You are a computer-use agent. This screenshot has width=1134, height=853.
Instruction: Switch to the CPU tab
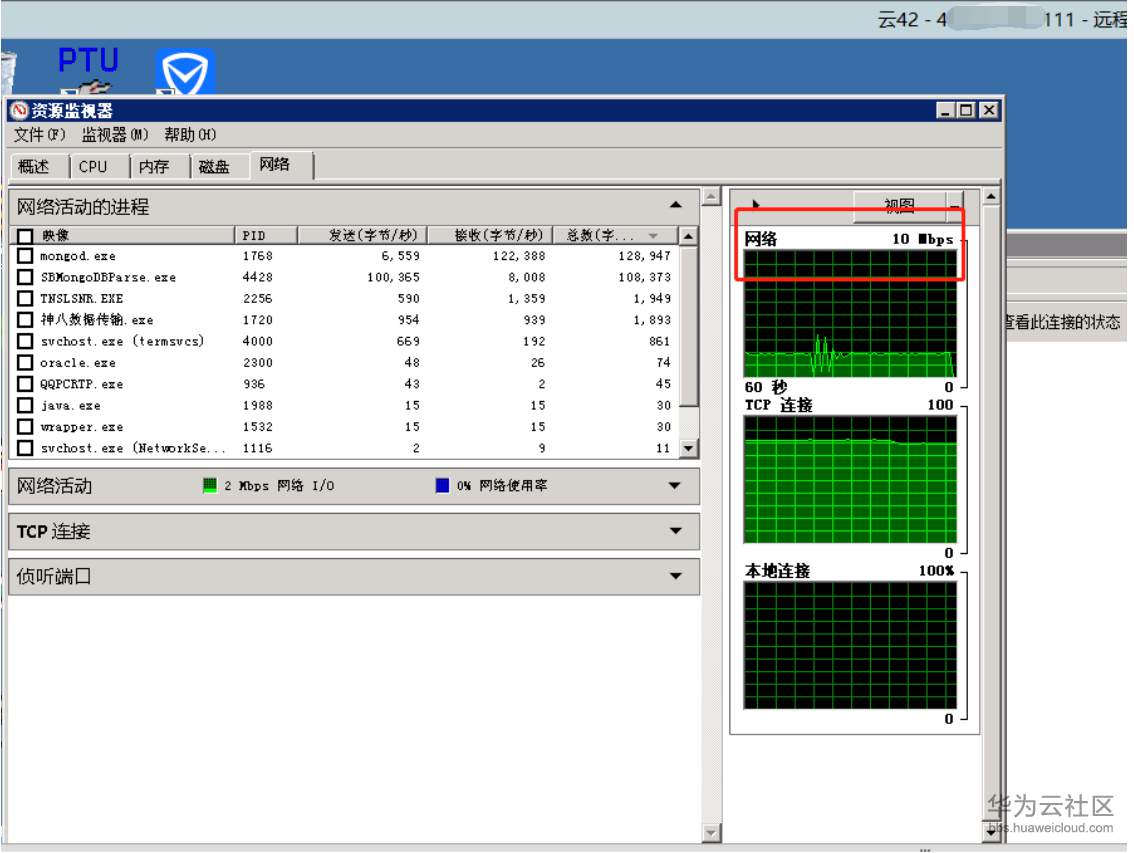click(x=95, y=166)
